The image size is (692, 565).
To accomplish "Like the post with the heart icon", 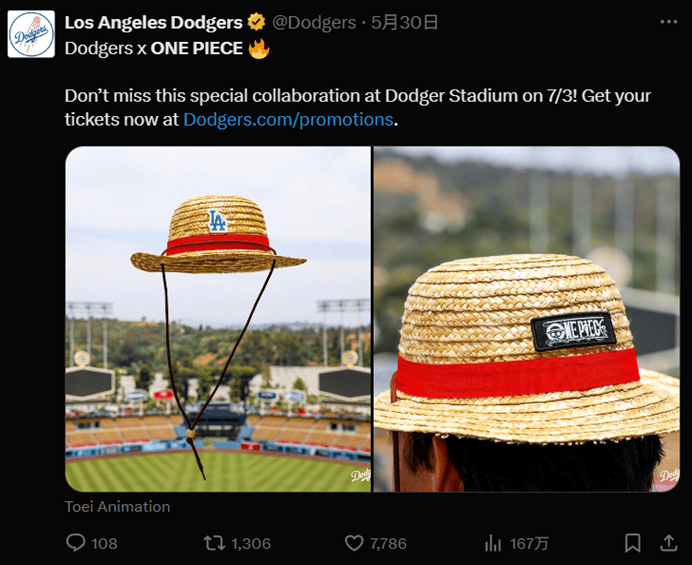I will [353, 543].
